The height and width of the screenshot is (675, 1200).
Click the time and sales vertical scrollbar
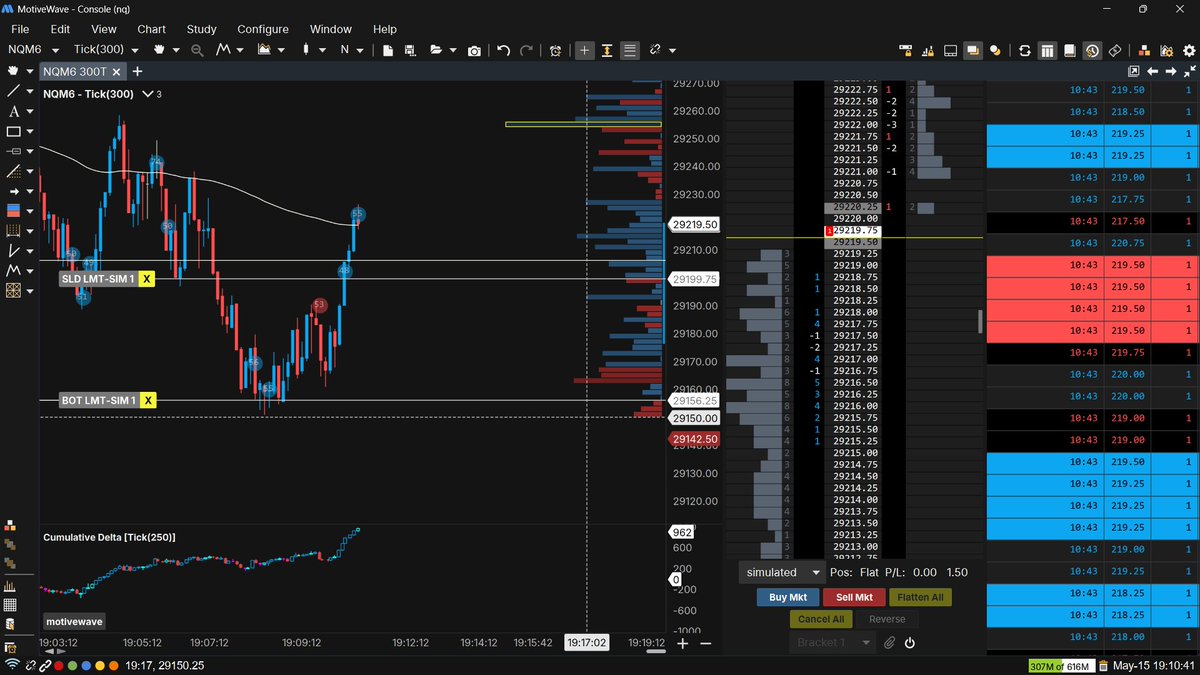[980, 321]
